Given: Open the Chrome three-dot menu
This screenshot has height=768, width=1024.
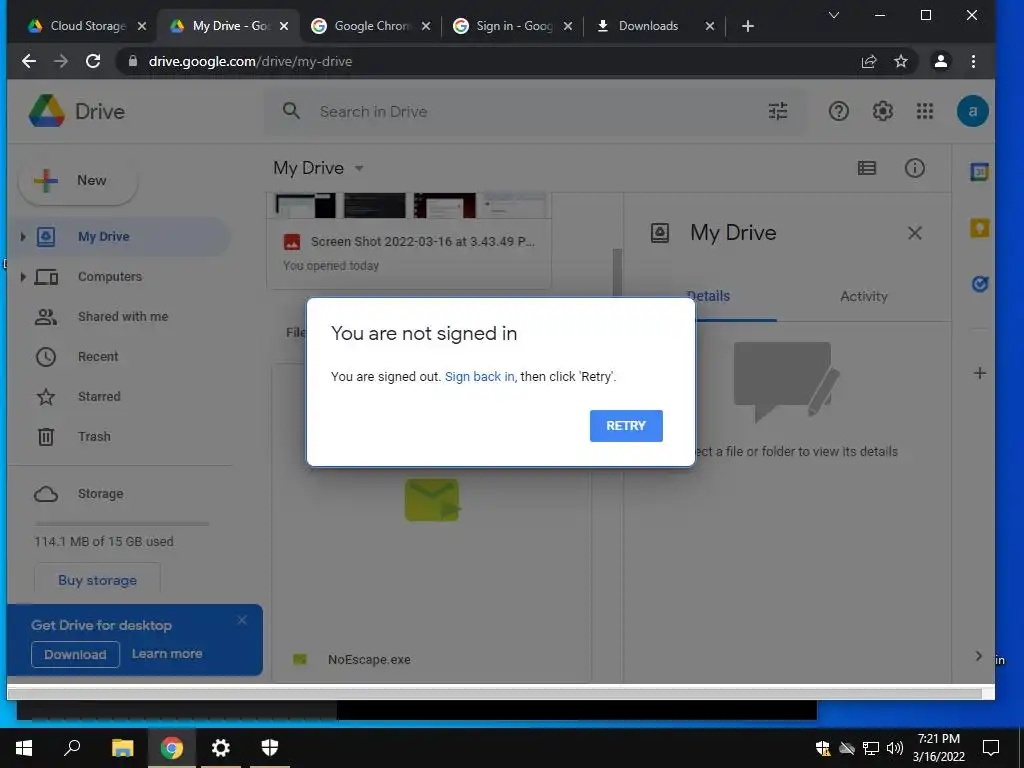Looking at the screenshot, I should point(973,61).
